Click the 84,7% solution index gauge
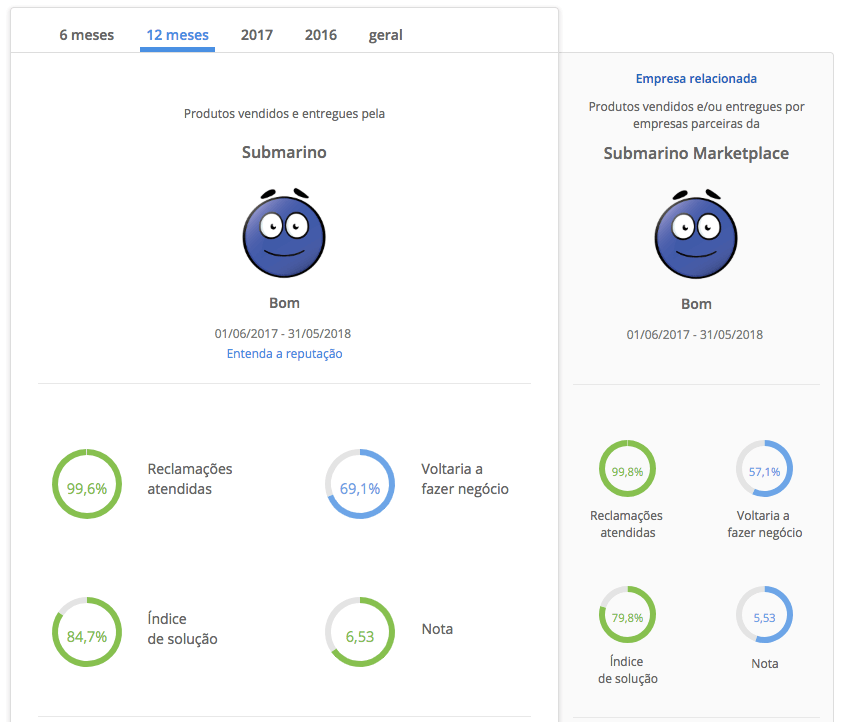Image resolution: width=843 pixels, height=722 pixels. coord(87,636)
